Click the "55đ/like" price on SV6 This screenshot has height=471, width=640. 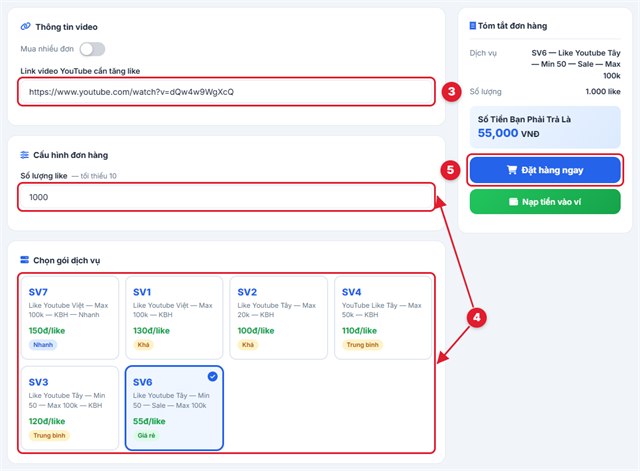(149, 421)
